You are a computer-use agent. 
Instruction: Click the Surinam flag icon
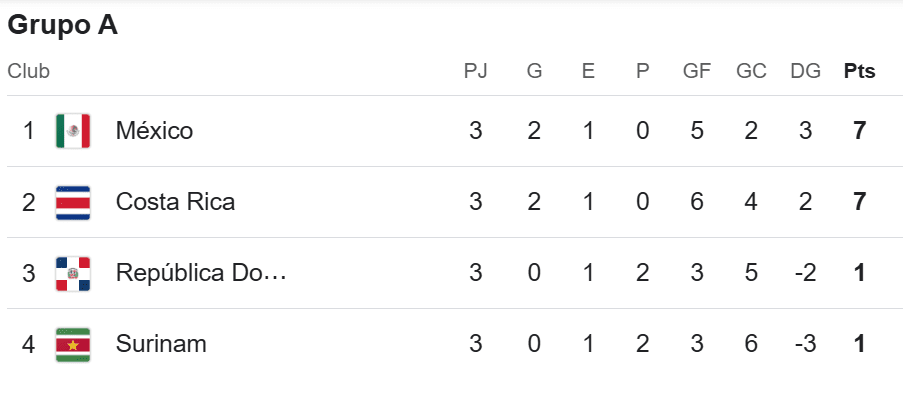click(73, 345)
